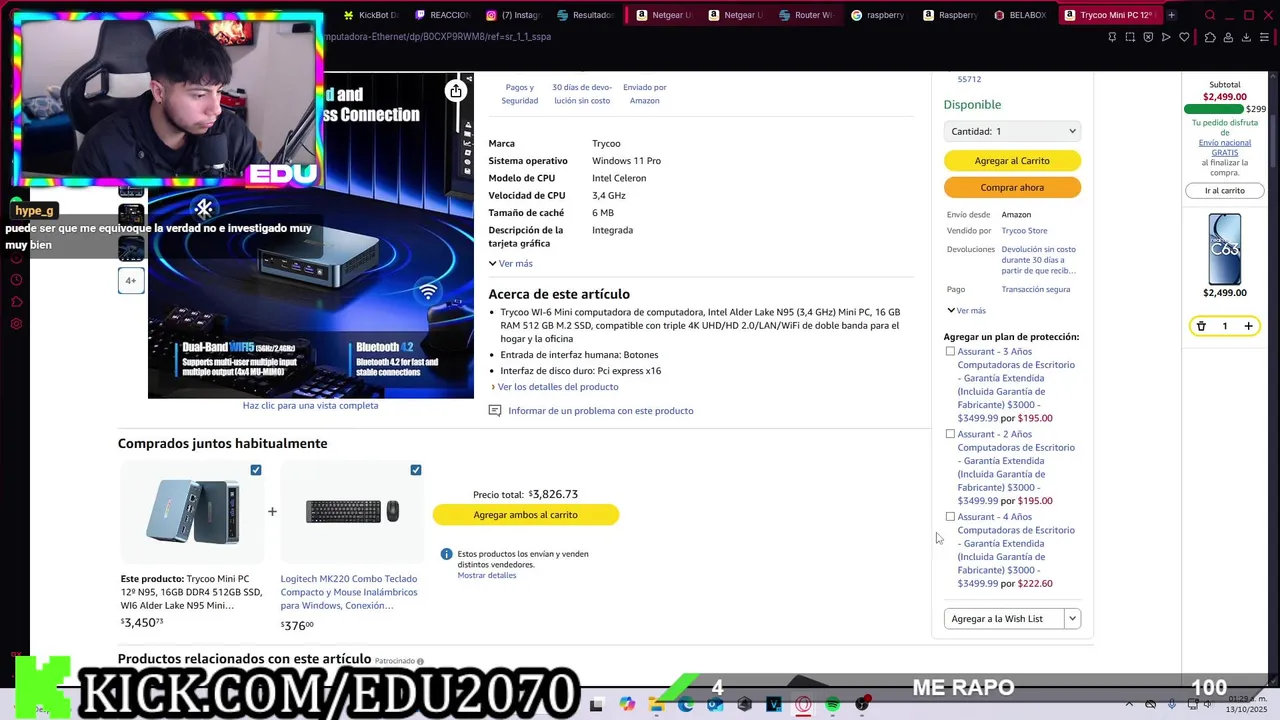Click Haz clic para una vista completa
This screenshot has width=1280, height=720.
310,405
